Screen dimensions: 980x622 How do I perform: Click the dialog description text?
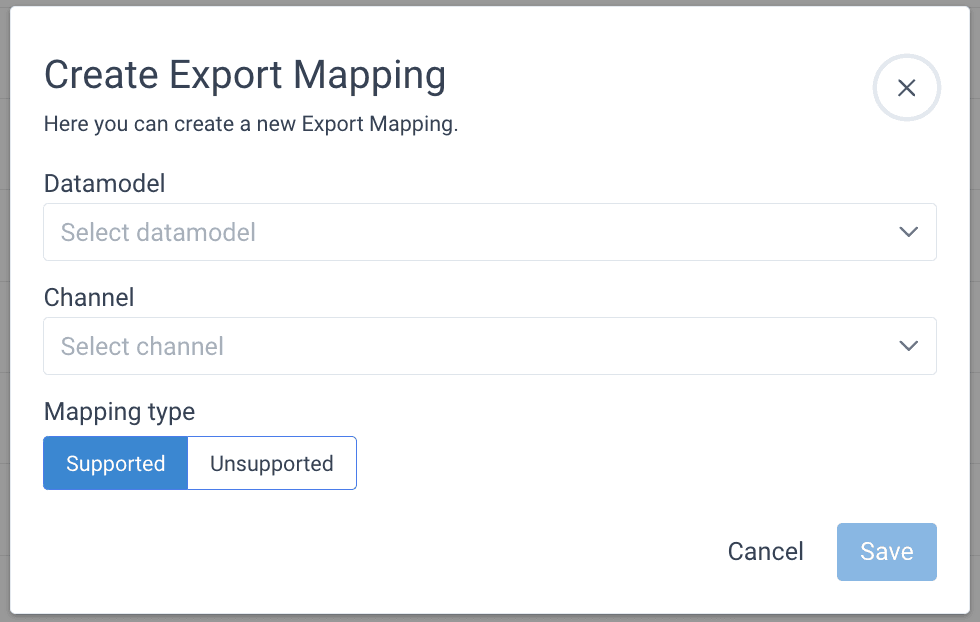(251, 126)
